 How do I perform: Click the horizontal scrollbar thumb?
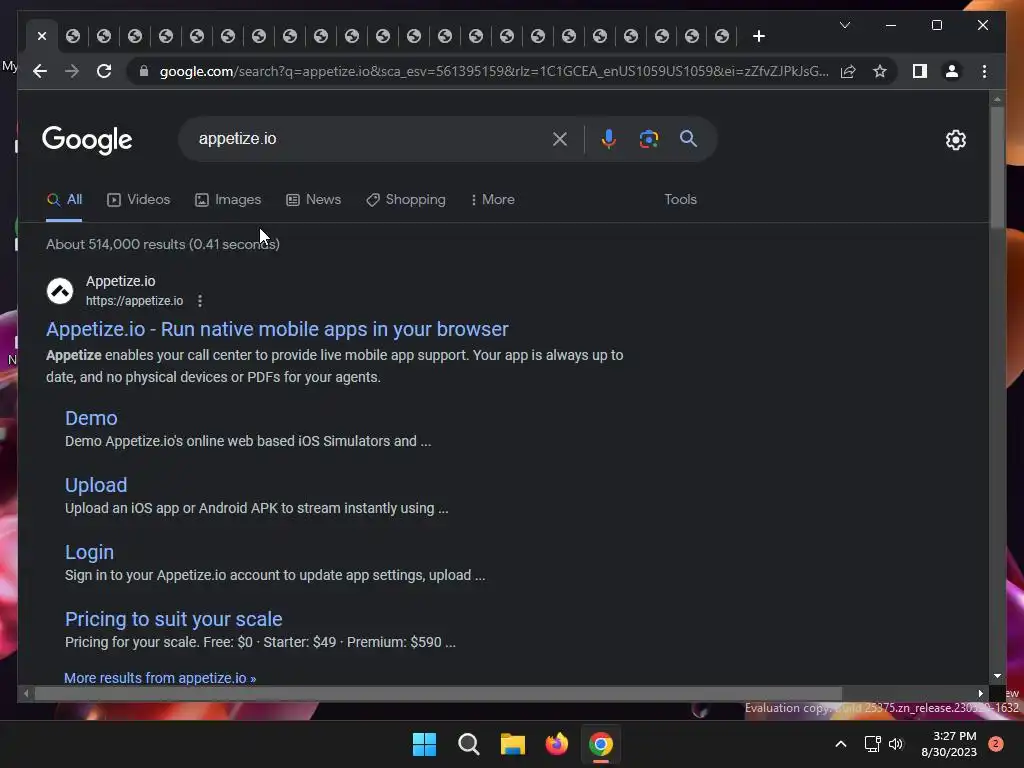tap(438, 694)
